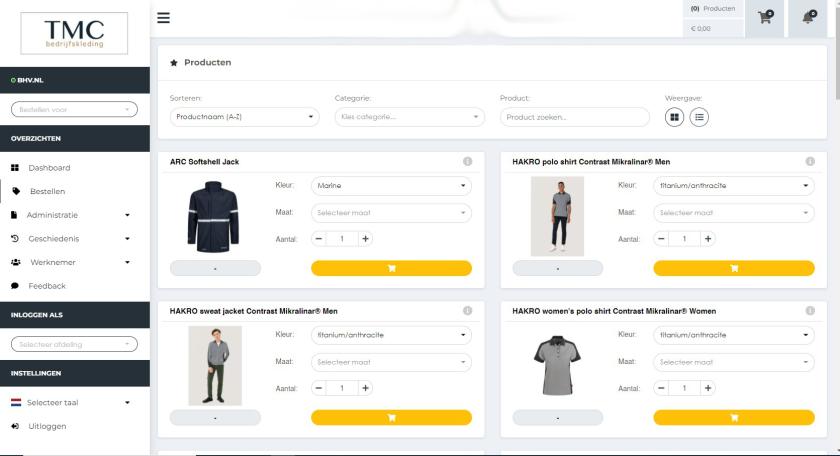Image resolution: width=840 pixels, height=456 pixels.
Task: Add HAKRO polo shirt Men to cart
Action: (x=734, y=268)
